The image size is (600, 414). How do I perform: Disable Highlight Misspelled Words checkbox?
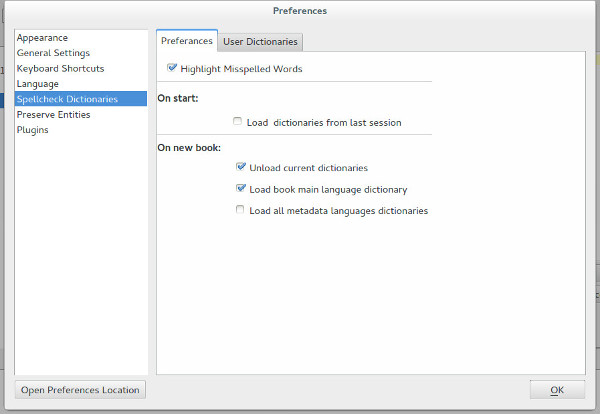click(173, 69)
